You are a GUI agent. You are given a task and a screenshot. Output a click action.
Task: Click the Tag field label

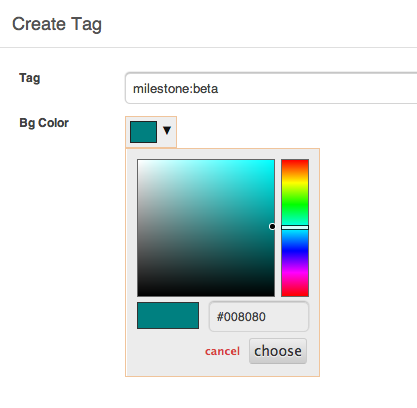(30, 78)
